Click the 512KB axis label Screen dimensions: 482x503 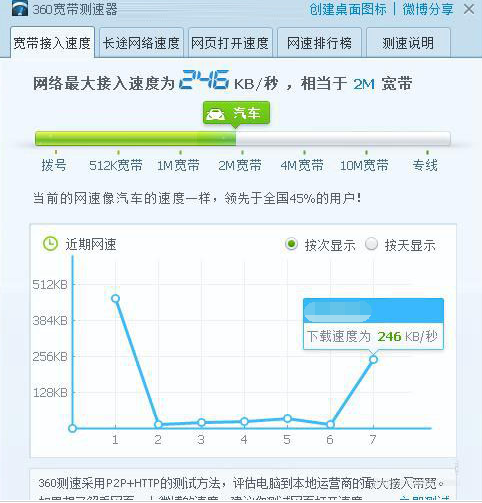(50, 285)
